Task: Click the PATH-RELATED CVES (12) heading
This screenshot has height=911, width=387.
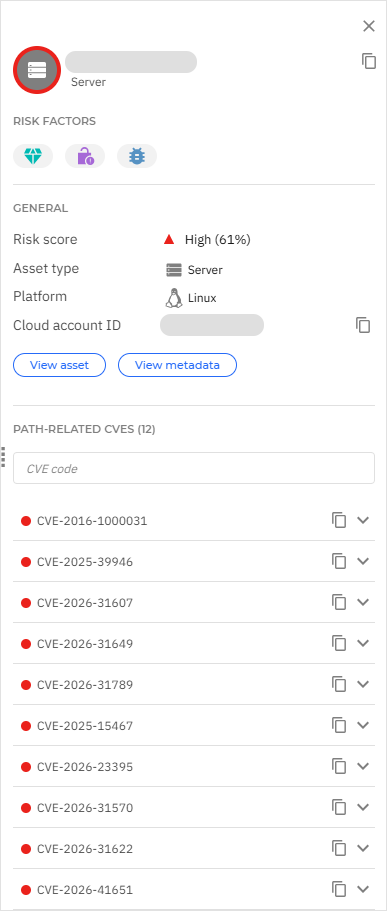Action: (84, 429)
